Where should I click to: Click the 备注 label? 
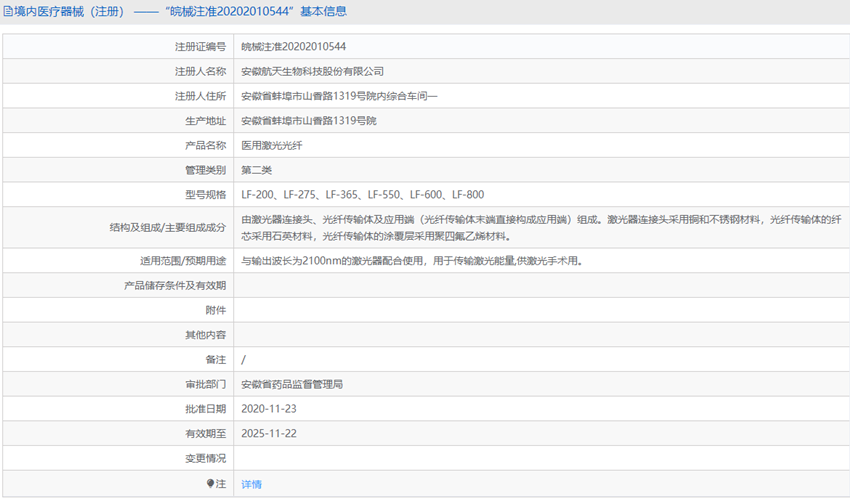coord(216,359)
